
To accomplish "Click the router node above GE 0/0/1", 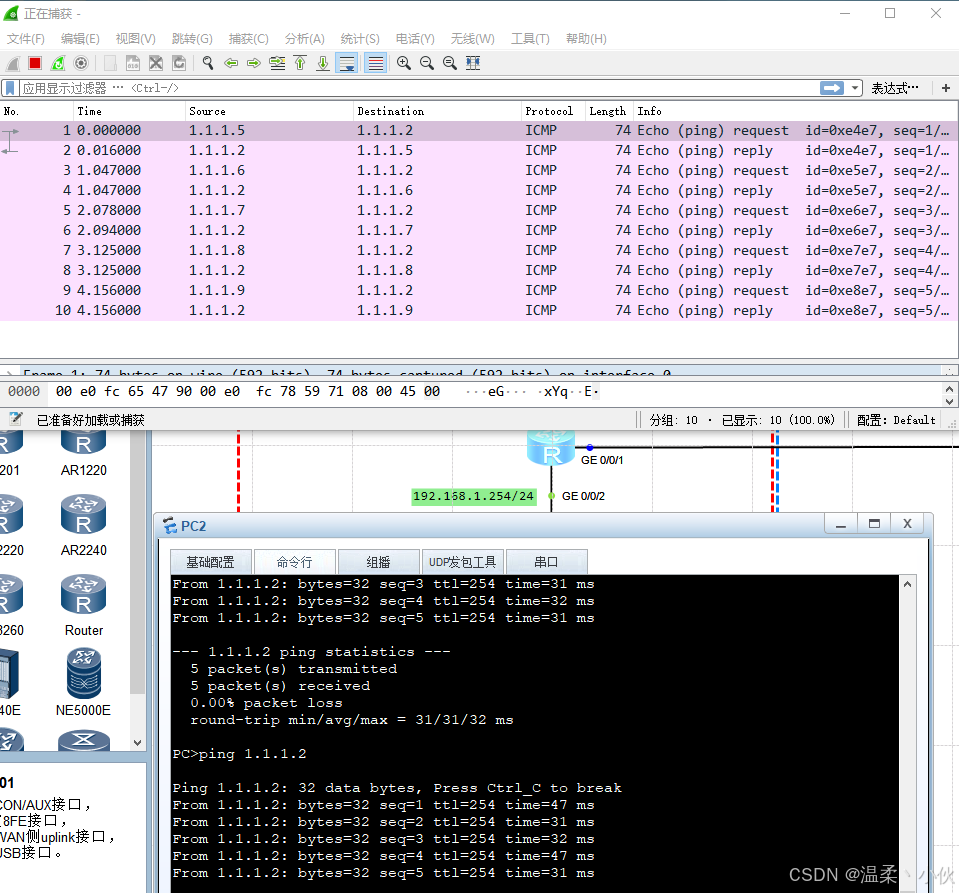I will click(x=551, y=447).
